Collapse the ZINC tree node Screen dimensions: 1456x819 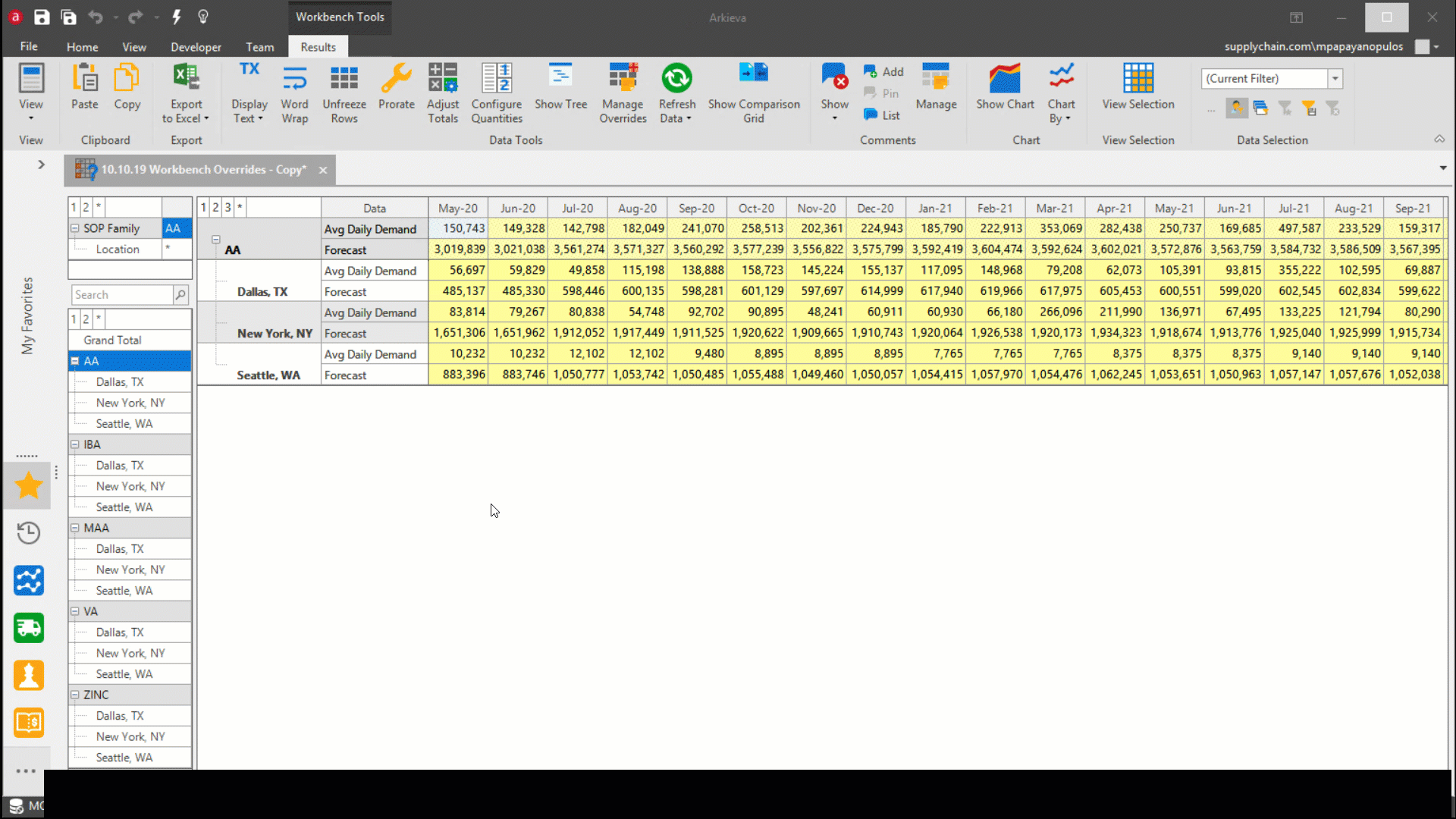(x=75, y=695)
